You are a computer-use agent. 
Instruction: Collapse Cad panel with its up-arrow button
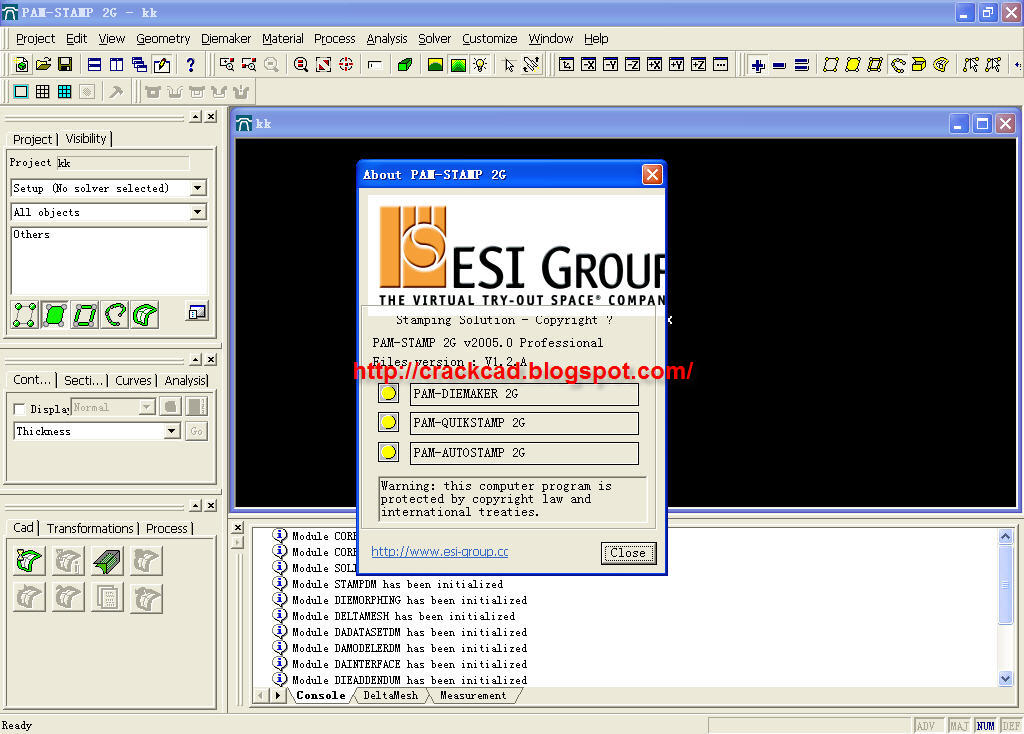pos(195,505)
